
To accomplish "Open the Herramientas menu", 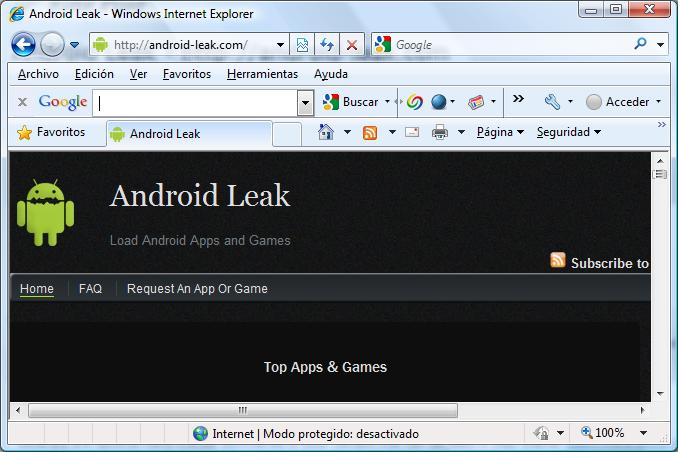I will (x=262, y=74).
